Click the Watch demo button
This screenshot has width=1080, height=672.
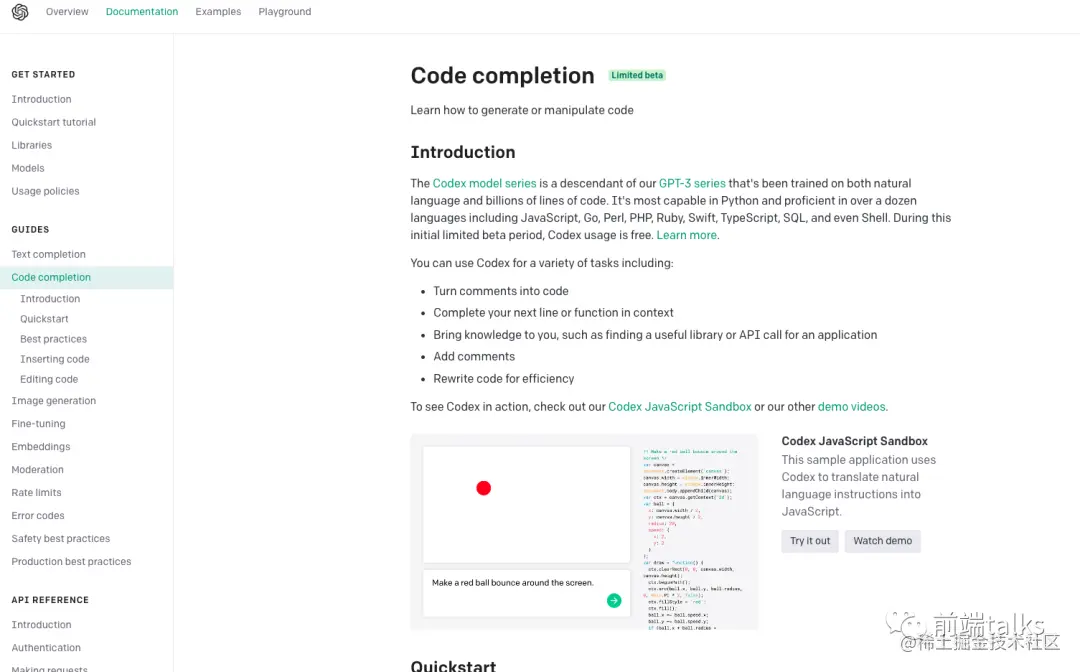[x=882, y=540]
